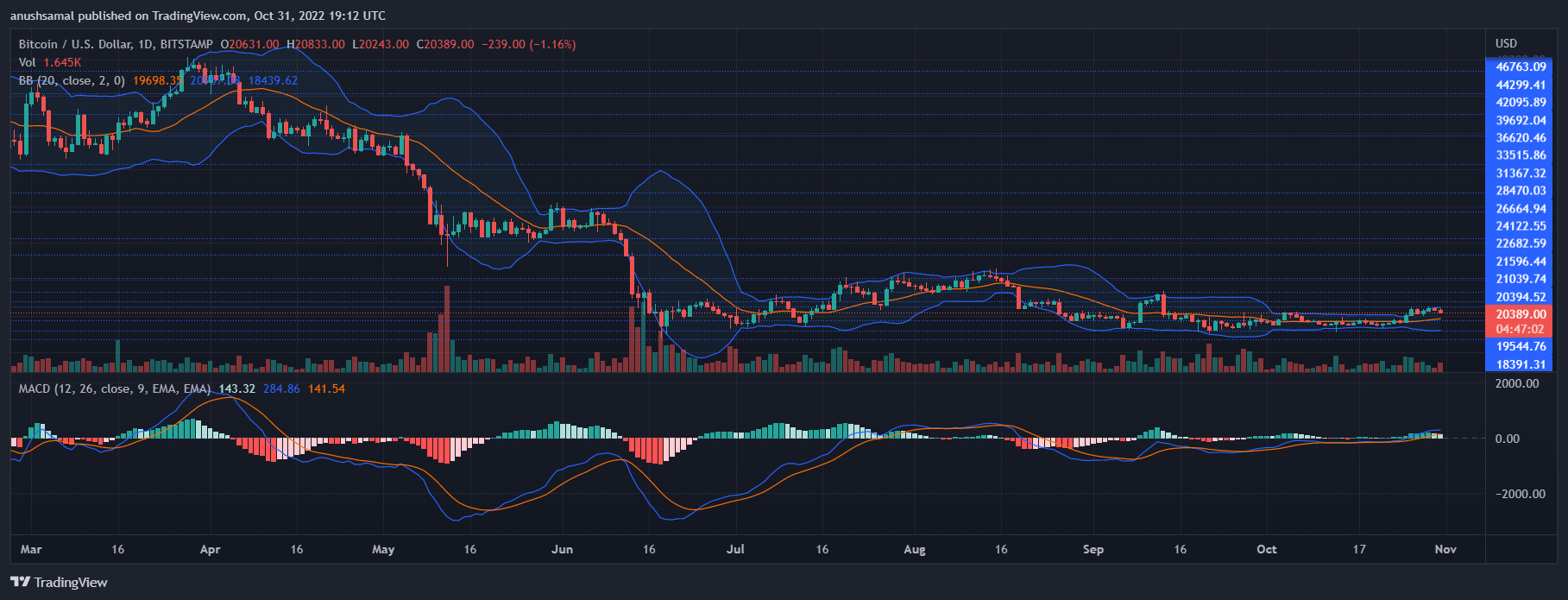The width and height of the screenshot is (1568, 600).
Task: Click the Vol 1.645K indicator legend
Action: point(50,62)
